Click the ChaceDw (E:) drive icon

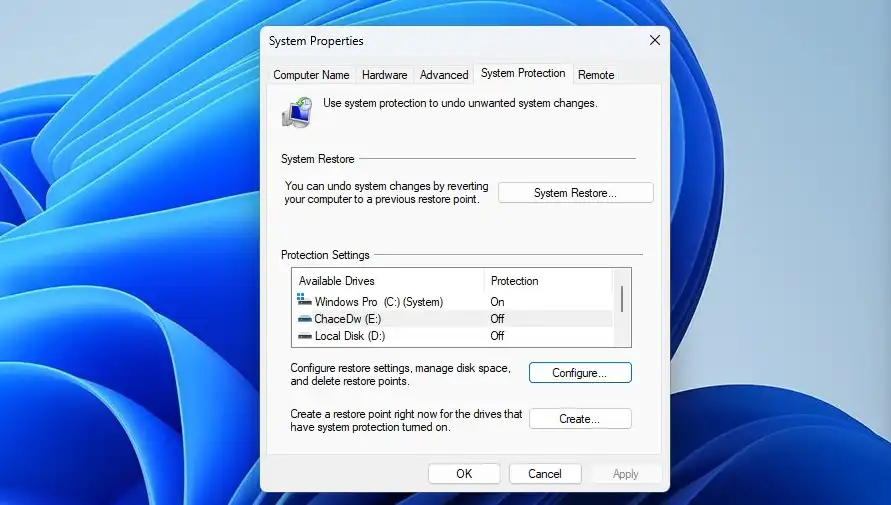305,319
